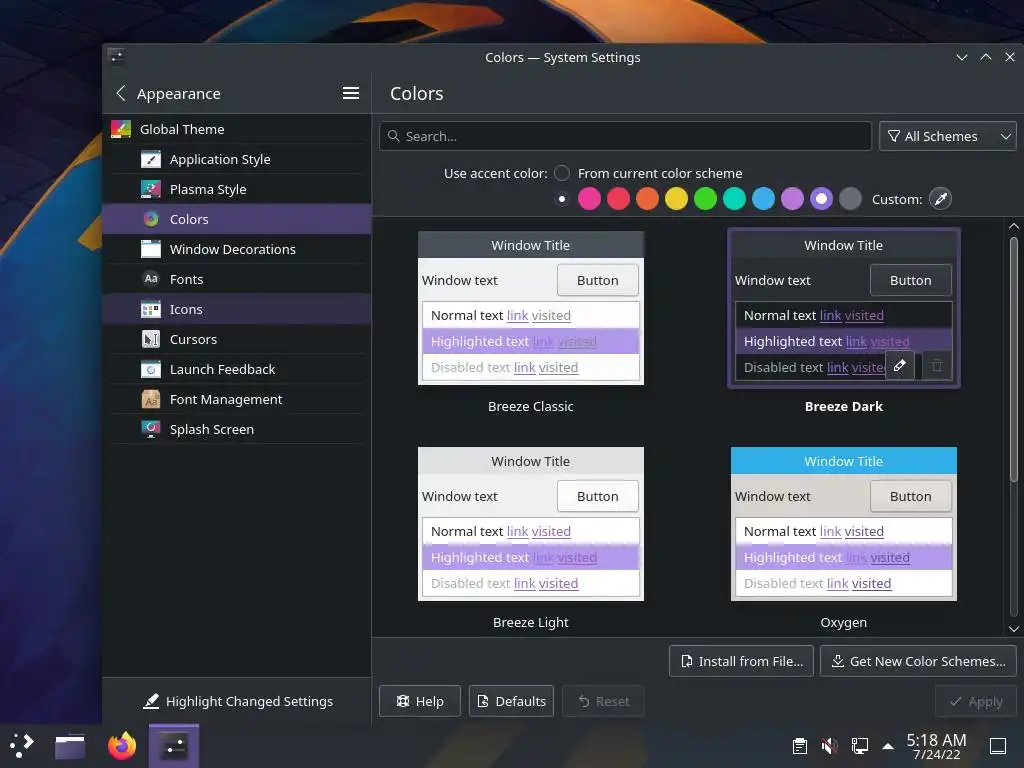This screenshot has width=1024, height=768.
Task: Click the Application Style icon
Action: tap(151, 159)
